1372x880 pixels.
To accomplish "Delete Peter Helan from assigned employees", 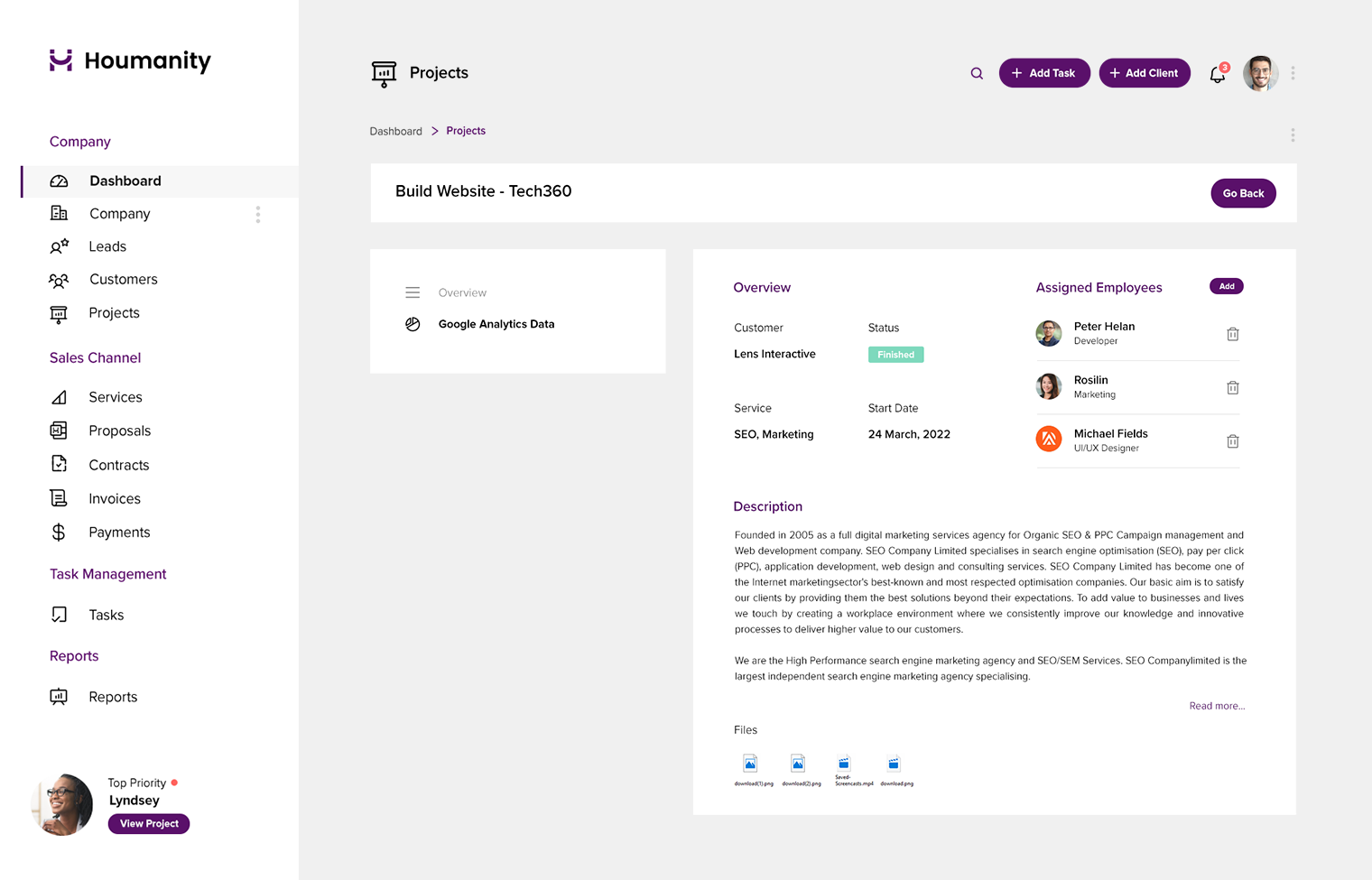I will [1232, 334].
